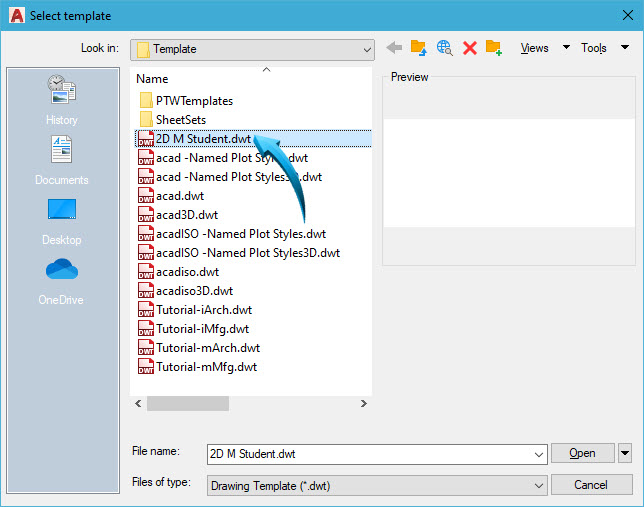Go up one folder level icon

point(419,48)
